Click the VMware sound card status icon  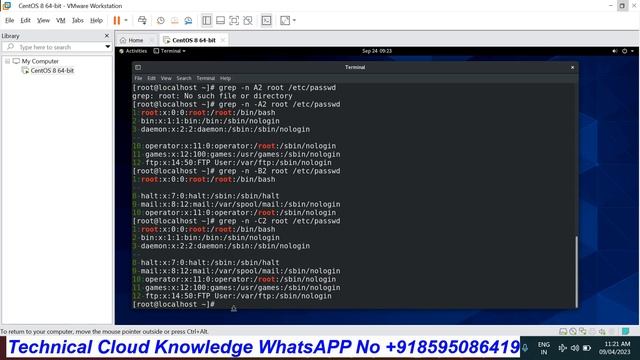point(602,331)
